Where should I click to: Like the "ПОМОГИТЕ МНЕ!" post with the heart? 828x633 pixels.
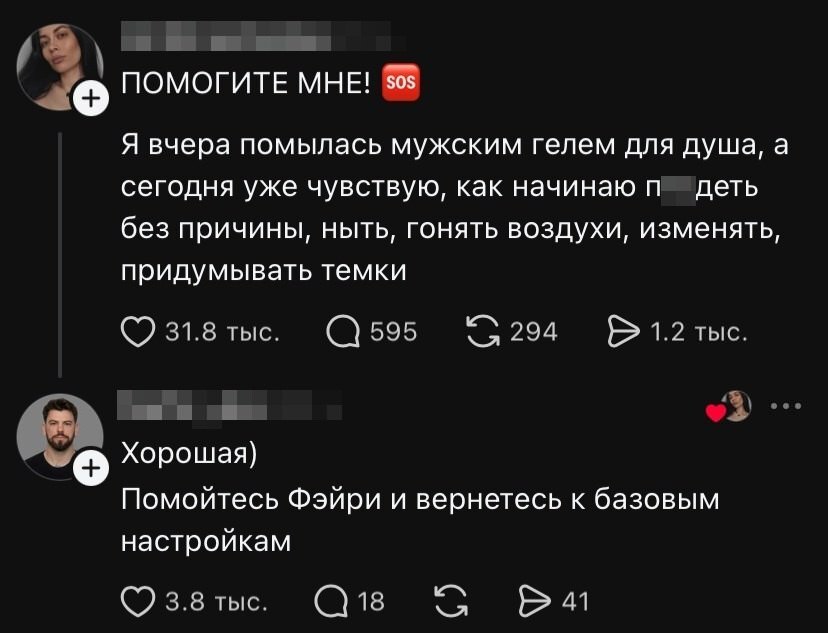139,331
